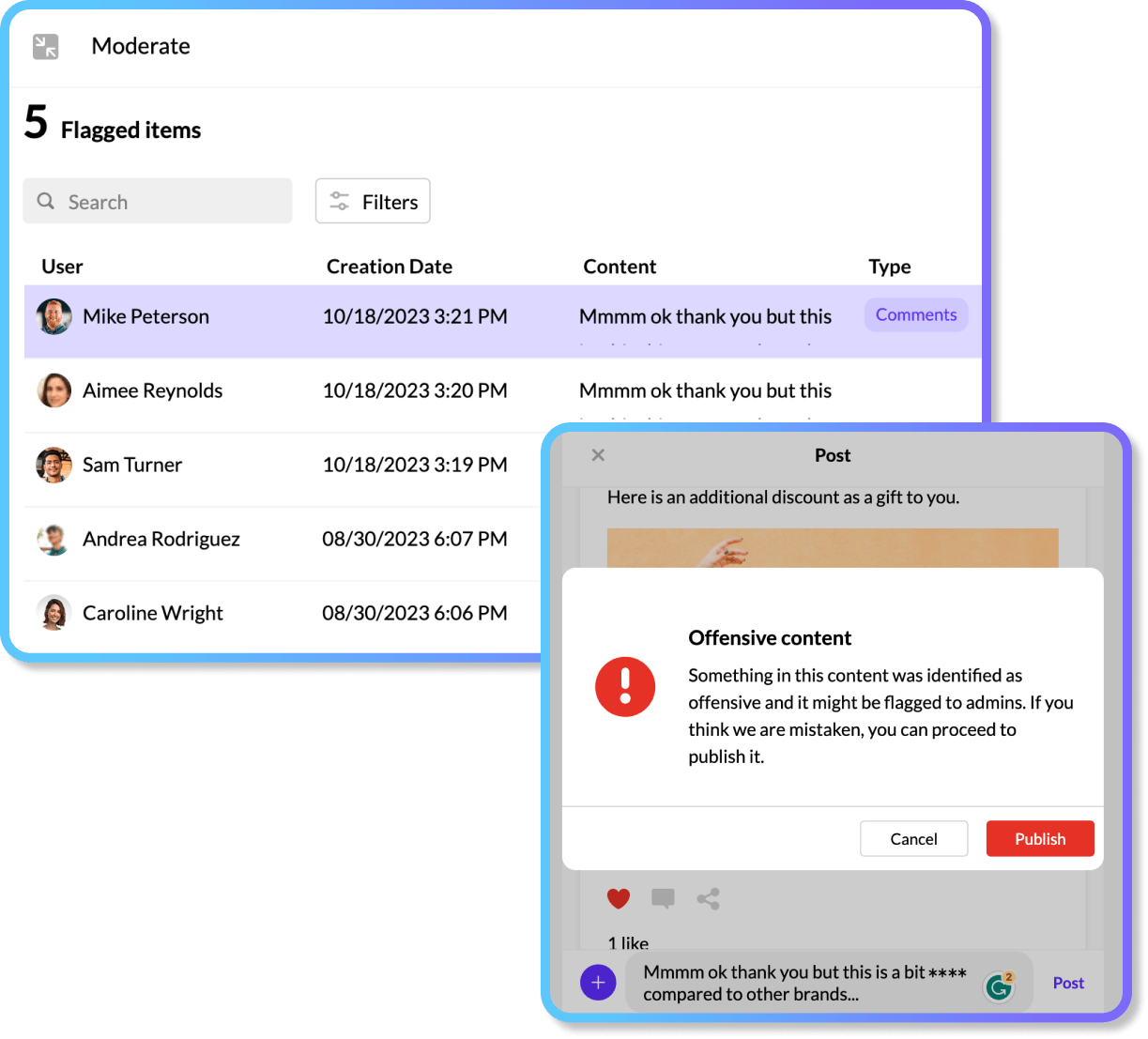Click the comment bubble icon
Screen dimensions: 1148x1039
click(x=663, y=899)
